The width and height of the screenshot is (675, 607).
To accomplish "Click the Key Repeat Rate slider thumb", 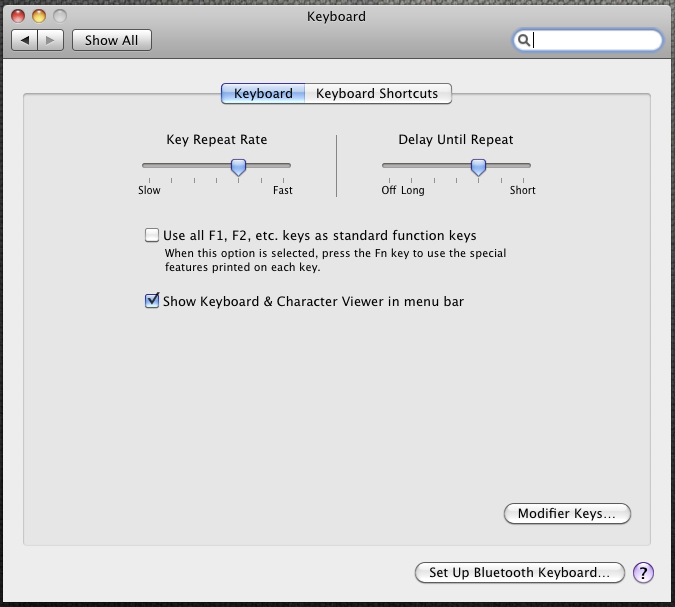I will (238, 167).
